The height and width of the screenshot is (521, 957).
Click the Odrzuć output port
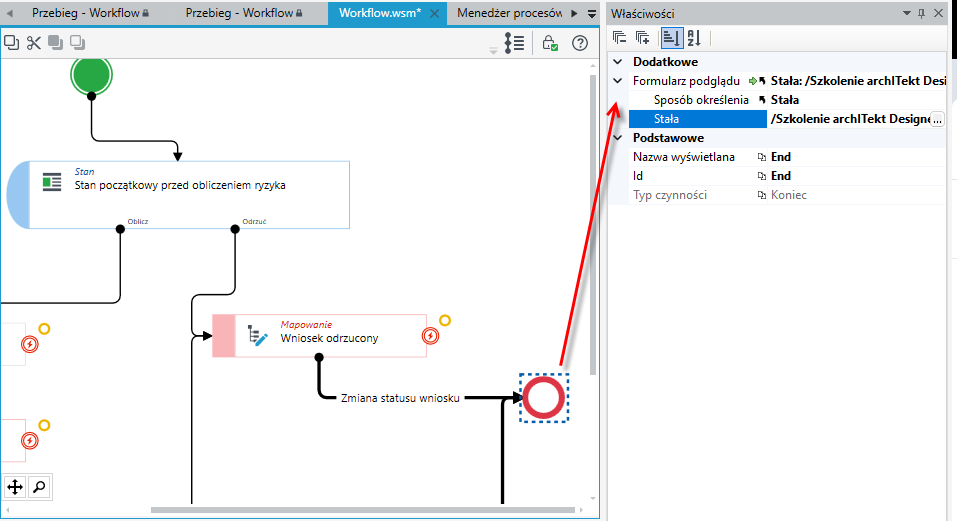tap(235, 229)
